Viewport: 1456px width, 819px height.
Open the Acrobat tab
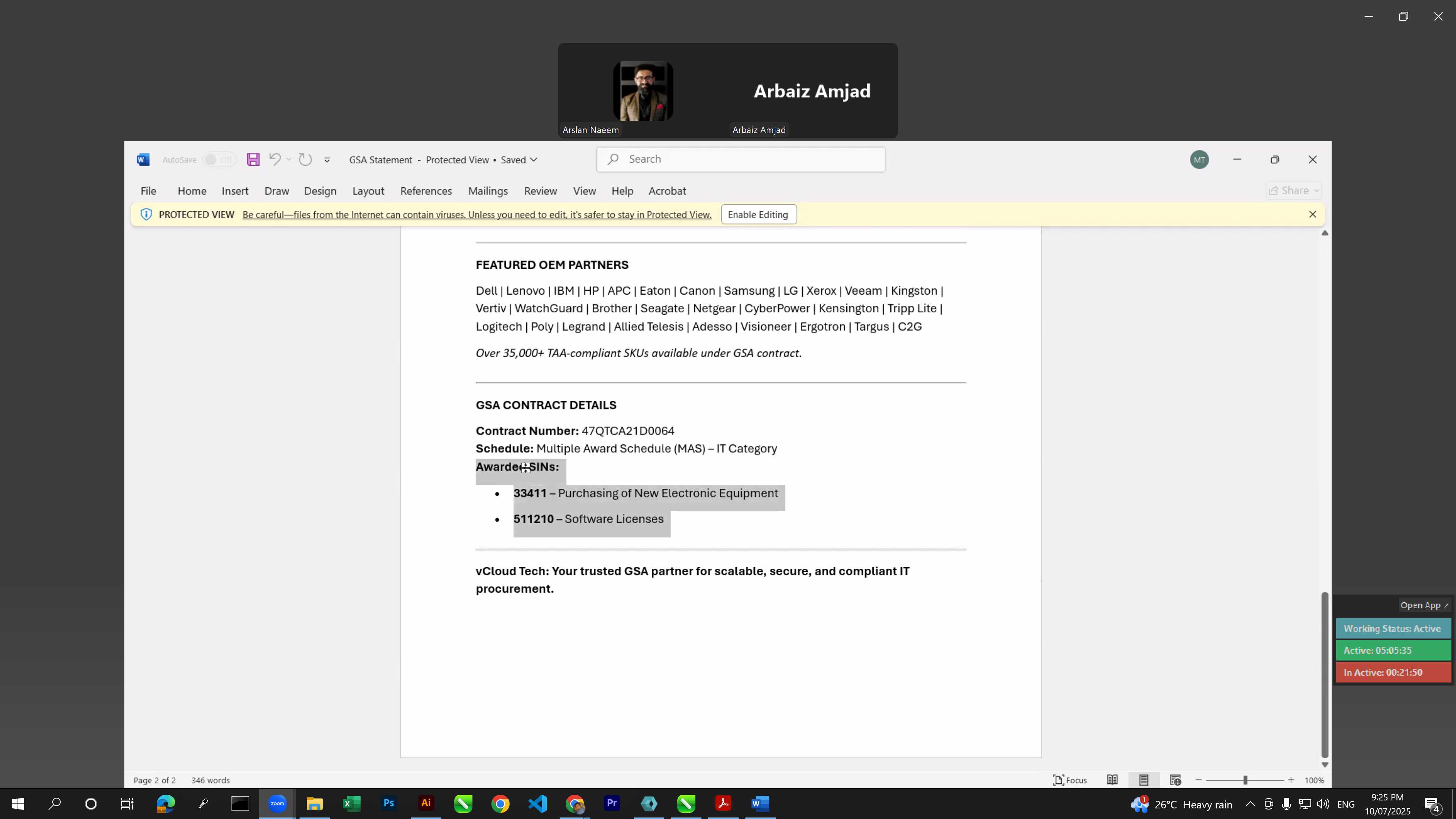(667, 191)
